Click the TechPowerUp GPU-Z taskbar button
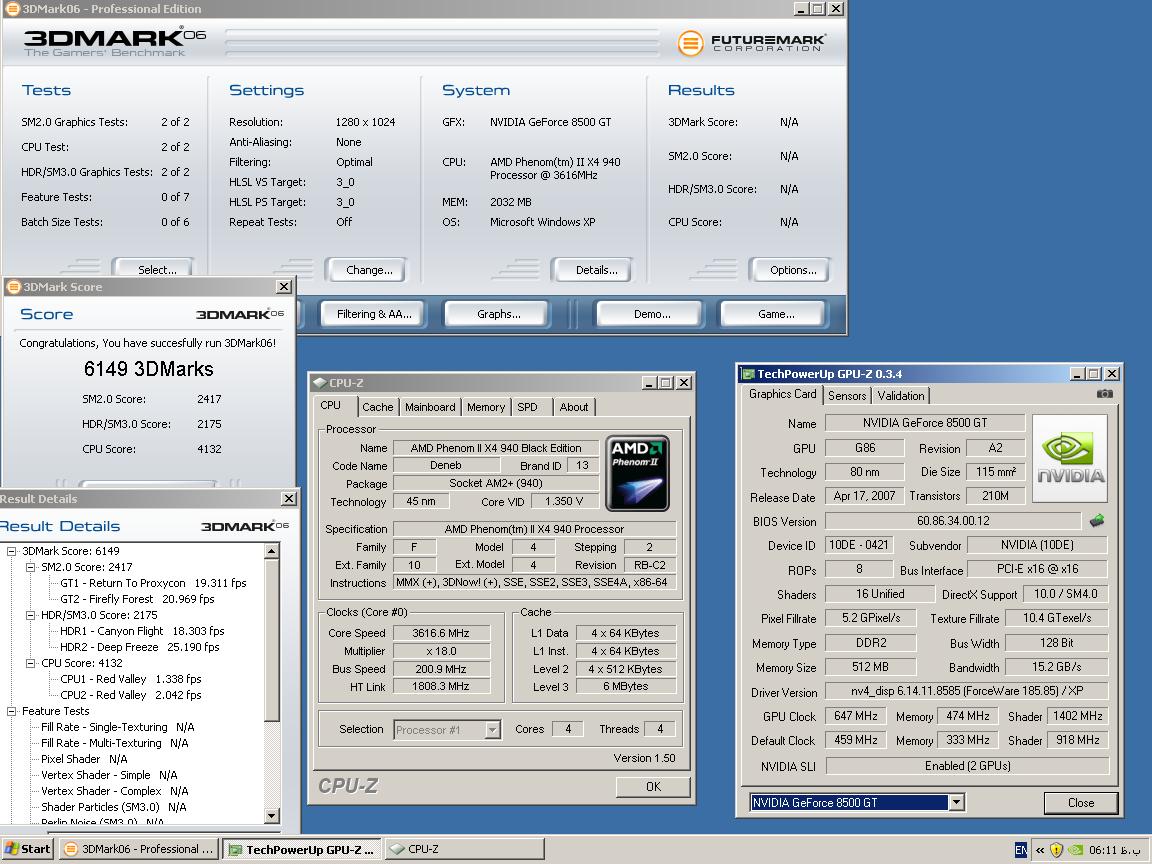 302,849
